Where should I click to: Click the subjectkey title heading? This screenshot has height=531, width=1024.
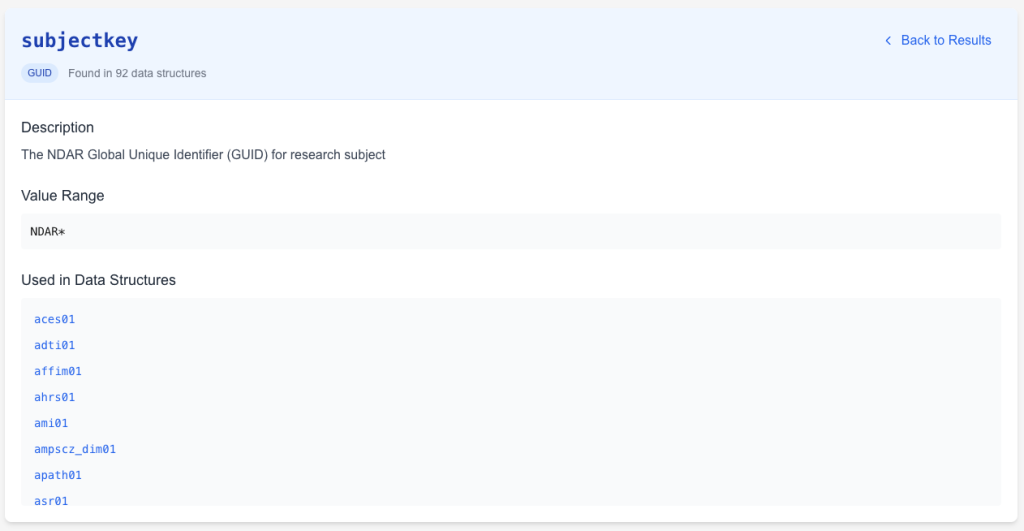pos(80,41)
